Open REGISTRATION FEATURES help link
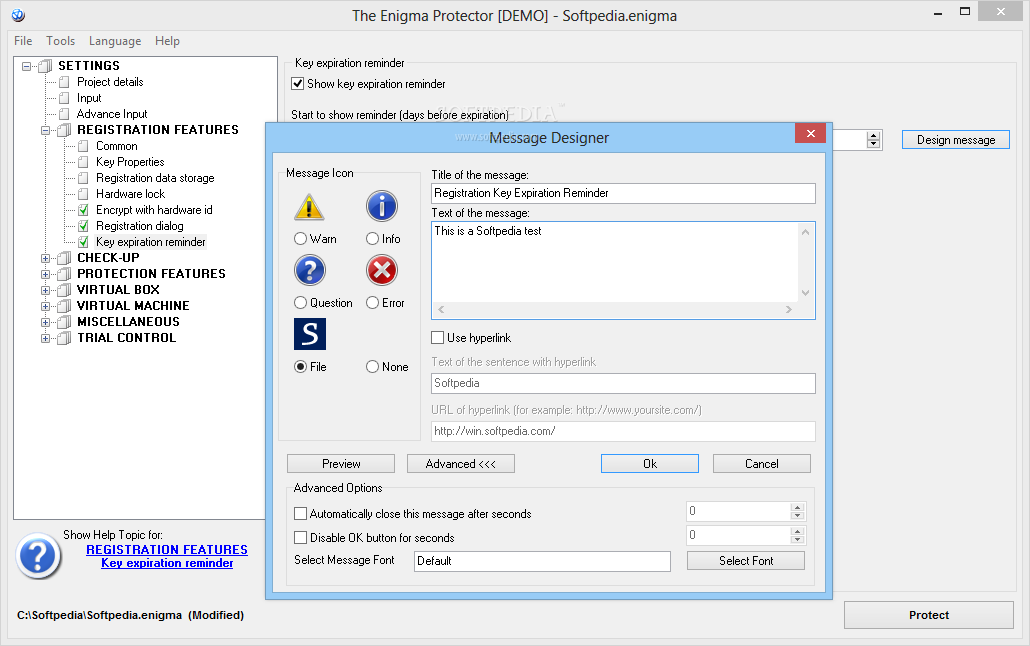This screenshot has width=1030, height=646. pos(167,549)
